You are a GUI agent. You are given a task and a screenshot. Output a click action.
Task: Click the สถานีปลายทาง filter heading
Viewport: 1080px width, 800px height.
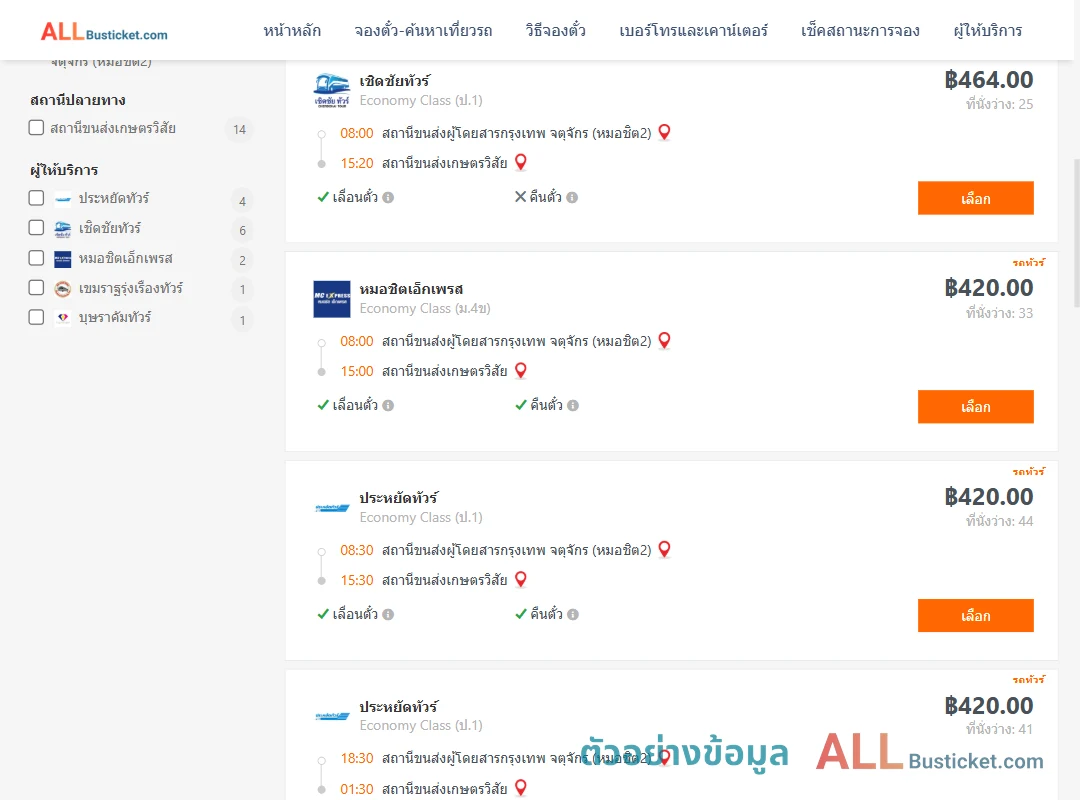point(78,100)
